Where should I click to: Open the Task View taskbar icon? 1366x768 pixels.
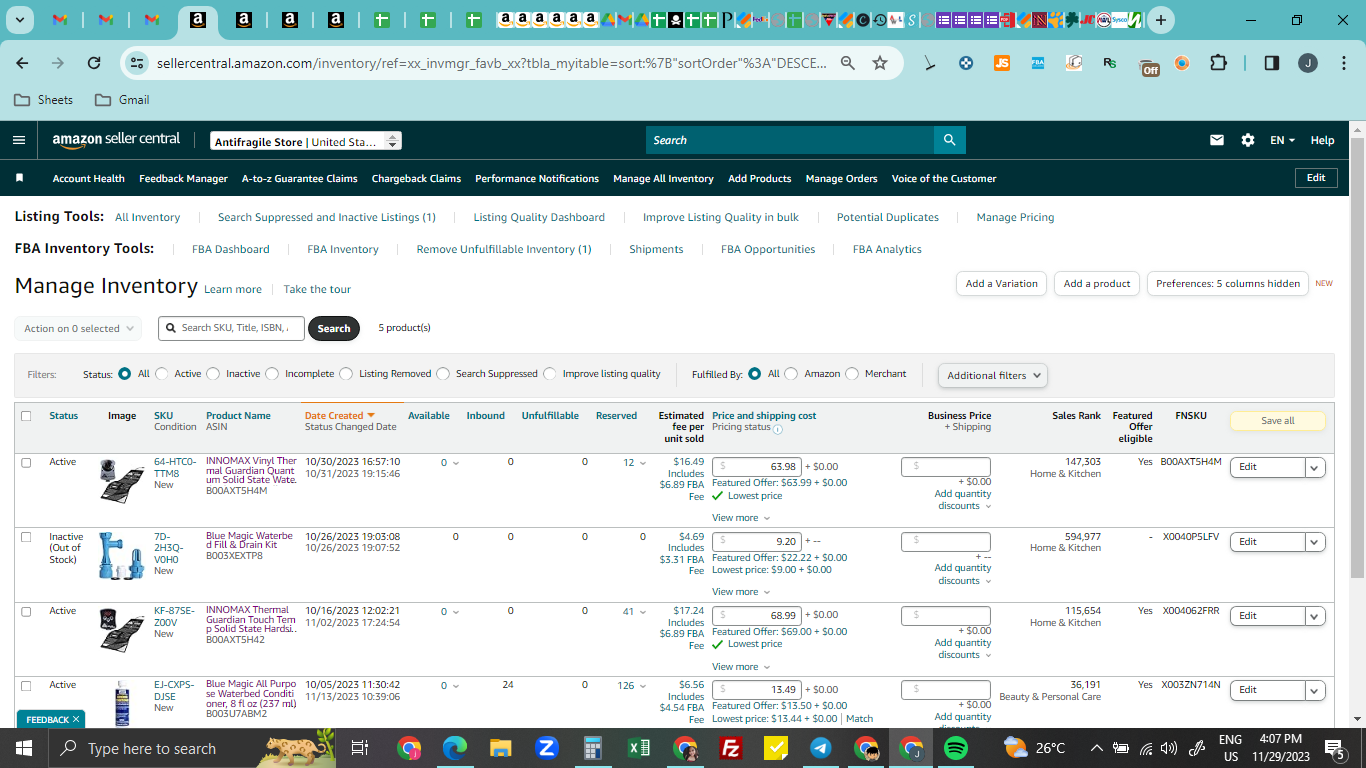[x=361, y=748]
